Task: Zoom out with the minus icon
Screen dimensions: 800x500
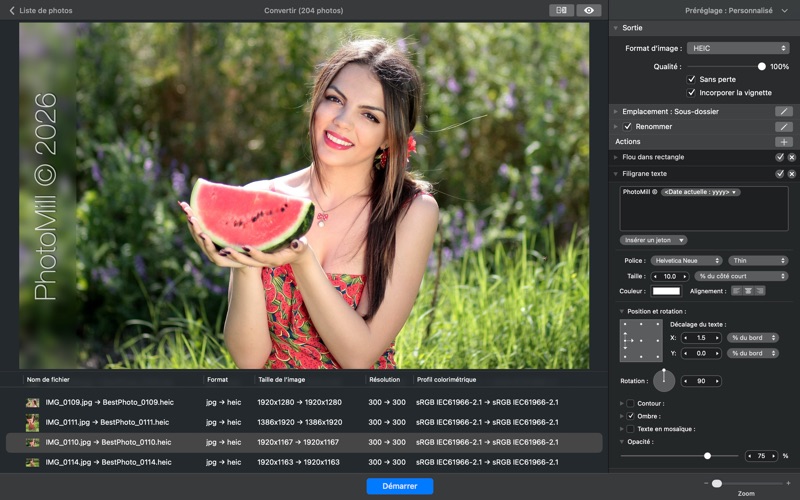Action: 706,483
